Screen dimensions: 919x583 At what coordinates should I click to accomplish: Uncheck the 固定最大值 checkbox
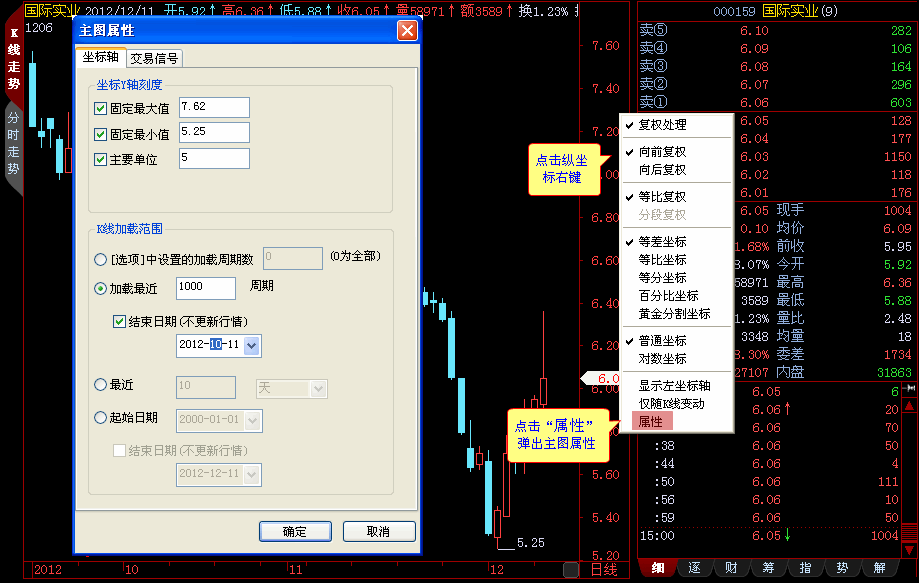coord(100,108)
